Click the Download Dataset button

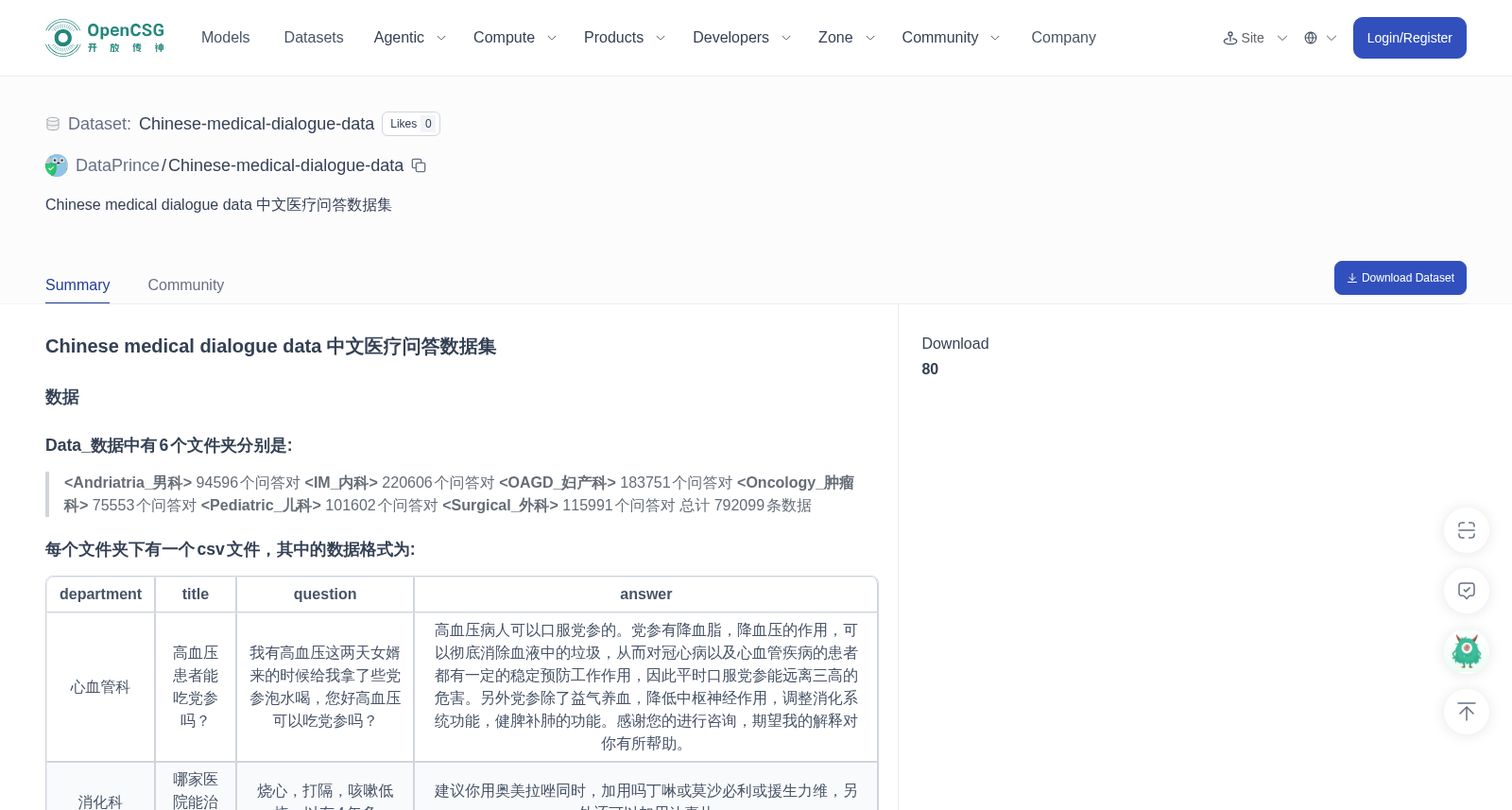(x=1400, y=278)
